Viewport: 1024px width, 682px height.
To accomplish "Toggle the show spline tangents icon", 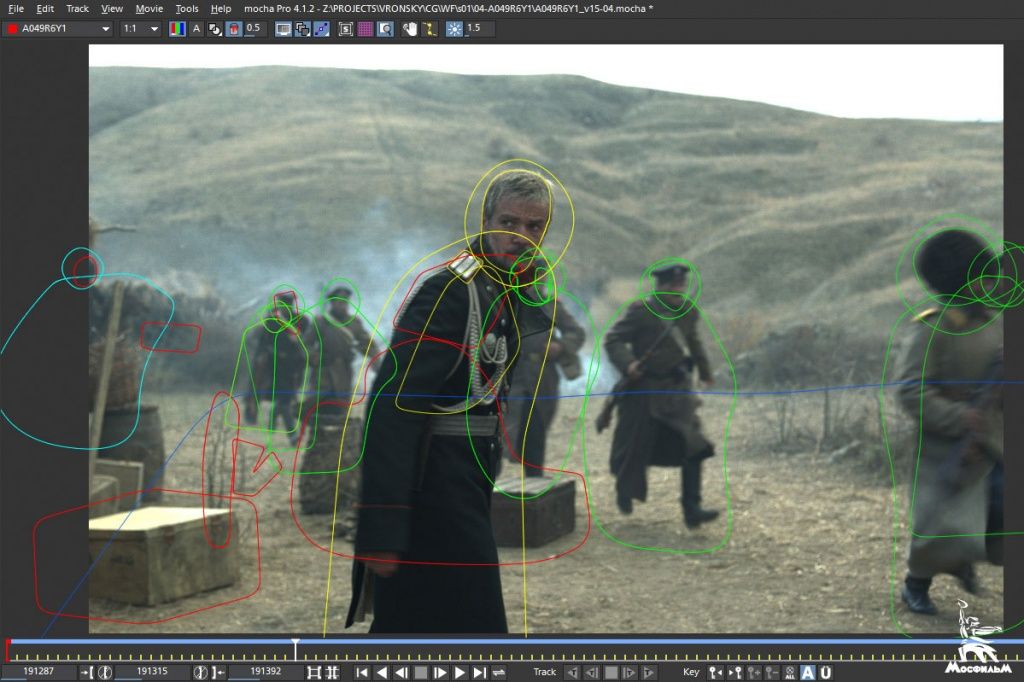I will click(x=302, y=29).
